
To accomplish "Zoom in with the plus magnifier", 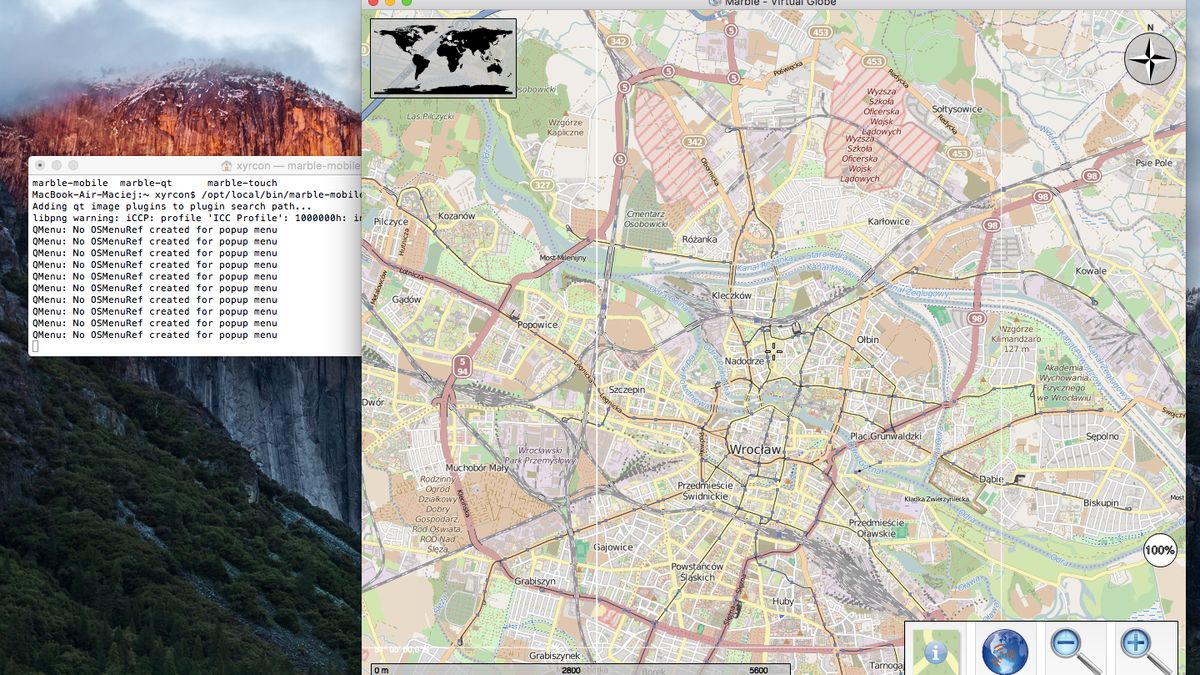I will pyautogui.click(x=1146, y=651).
